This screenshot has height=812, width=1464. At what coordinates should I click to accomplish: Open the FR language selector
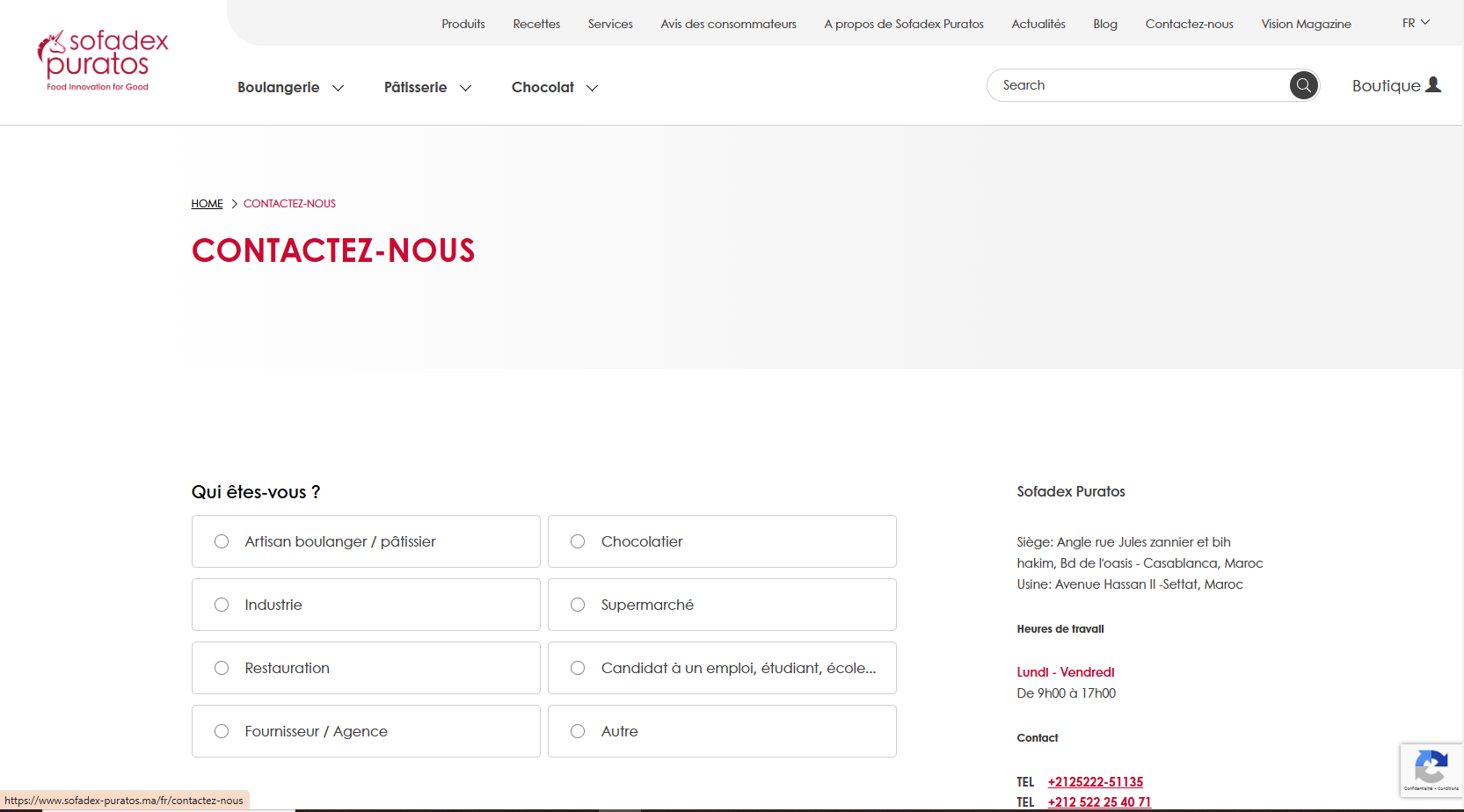pos(1416,23)
